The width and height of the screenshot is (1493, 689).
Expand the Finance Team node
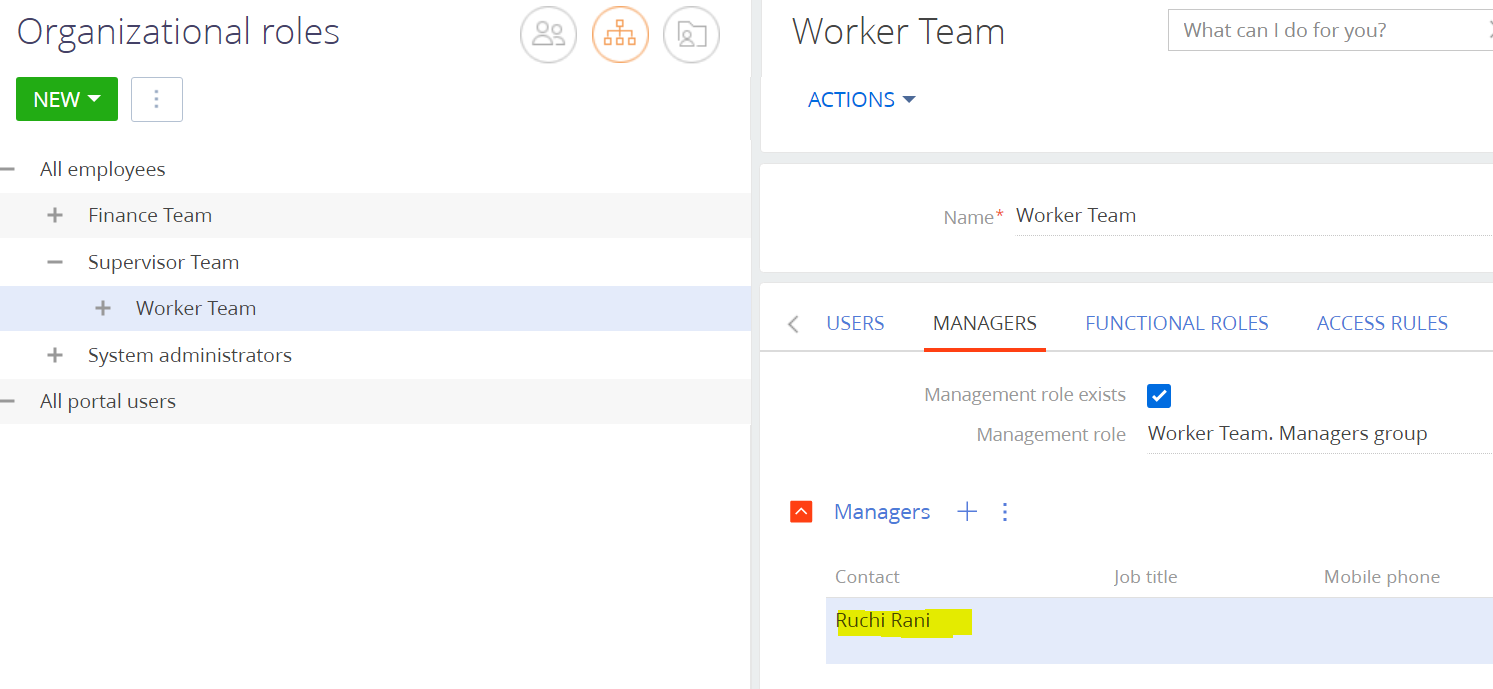[x=55, y=215]
